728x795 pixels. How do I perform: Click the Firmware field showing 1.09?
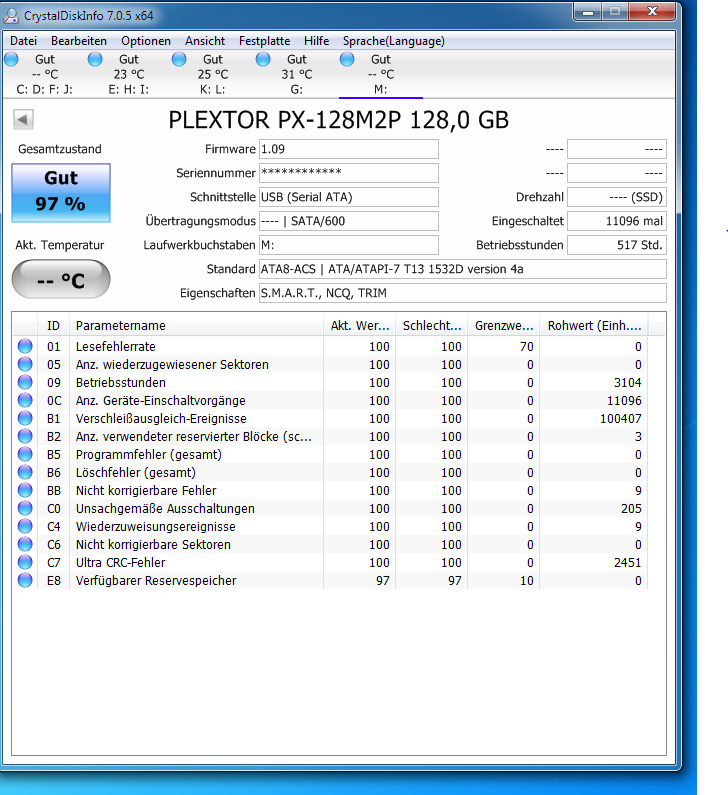[349, 149]
